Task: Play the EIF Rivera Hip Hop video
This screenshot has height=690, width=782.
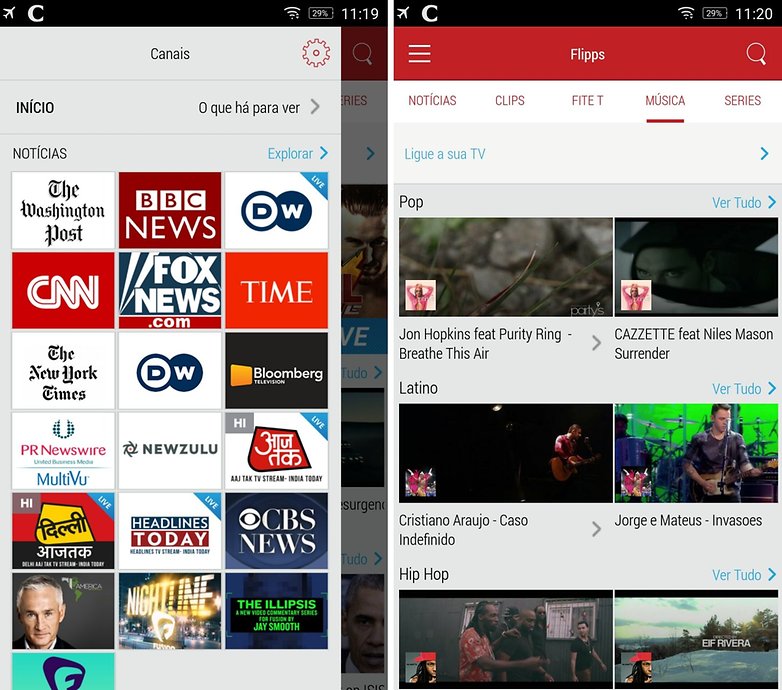Action: pos(696,639)
